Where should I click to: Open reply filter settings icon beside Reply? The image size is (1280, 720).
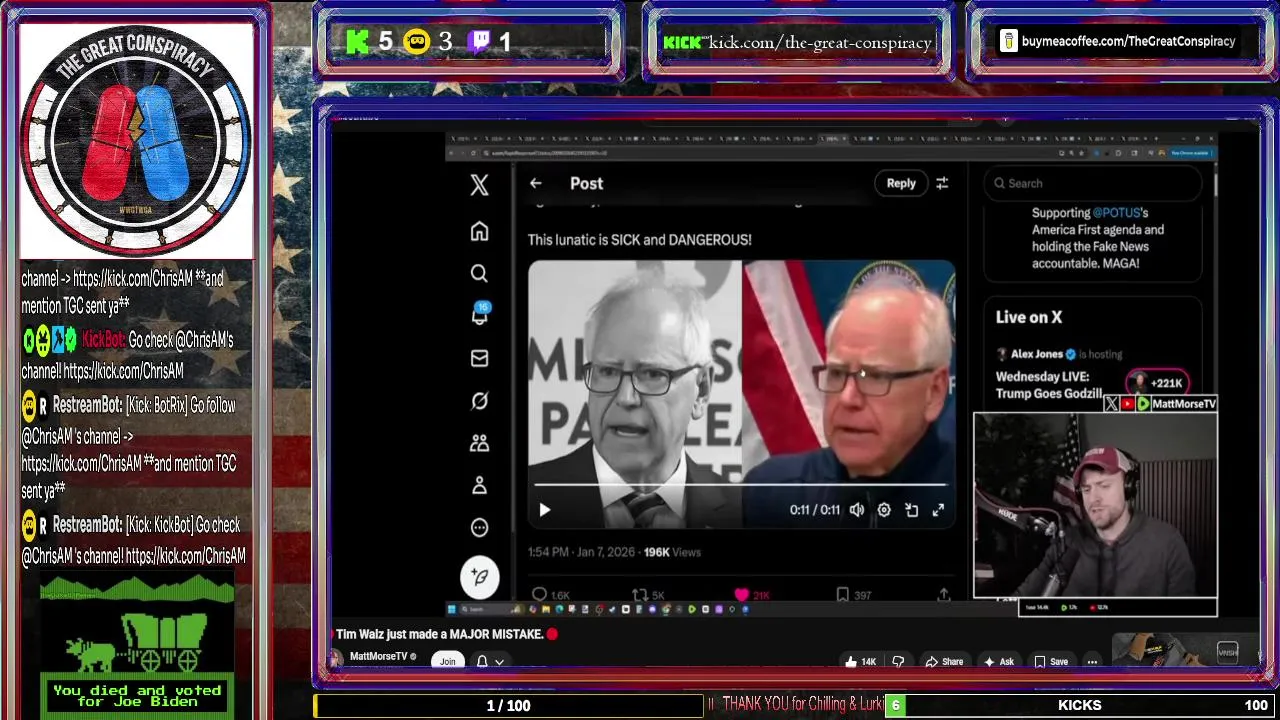tap(942, 183)
